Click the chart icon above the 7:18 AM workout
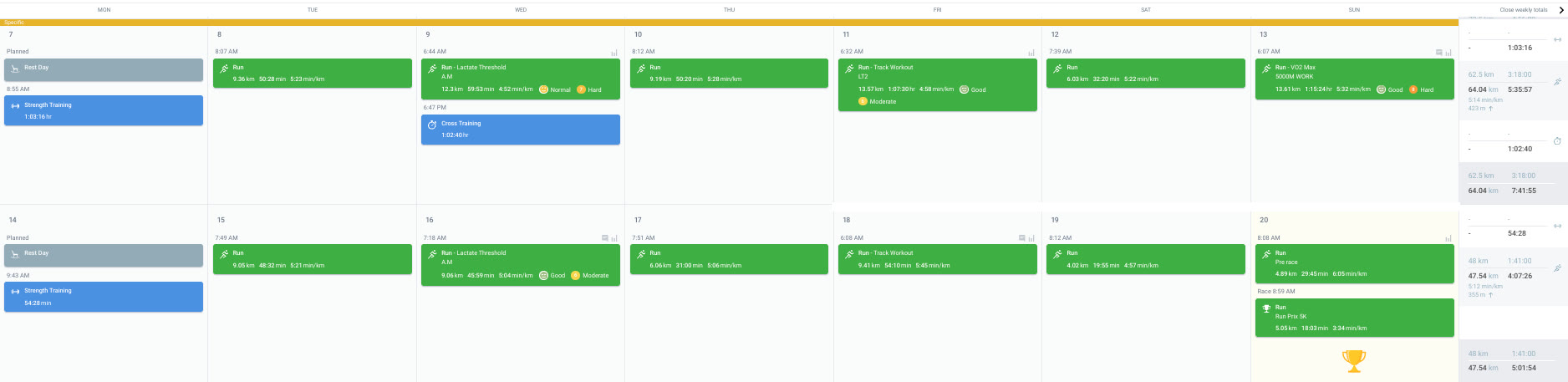The image size is (1568, 382). point(614,238)
